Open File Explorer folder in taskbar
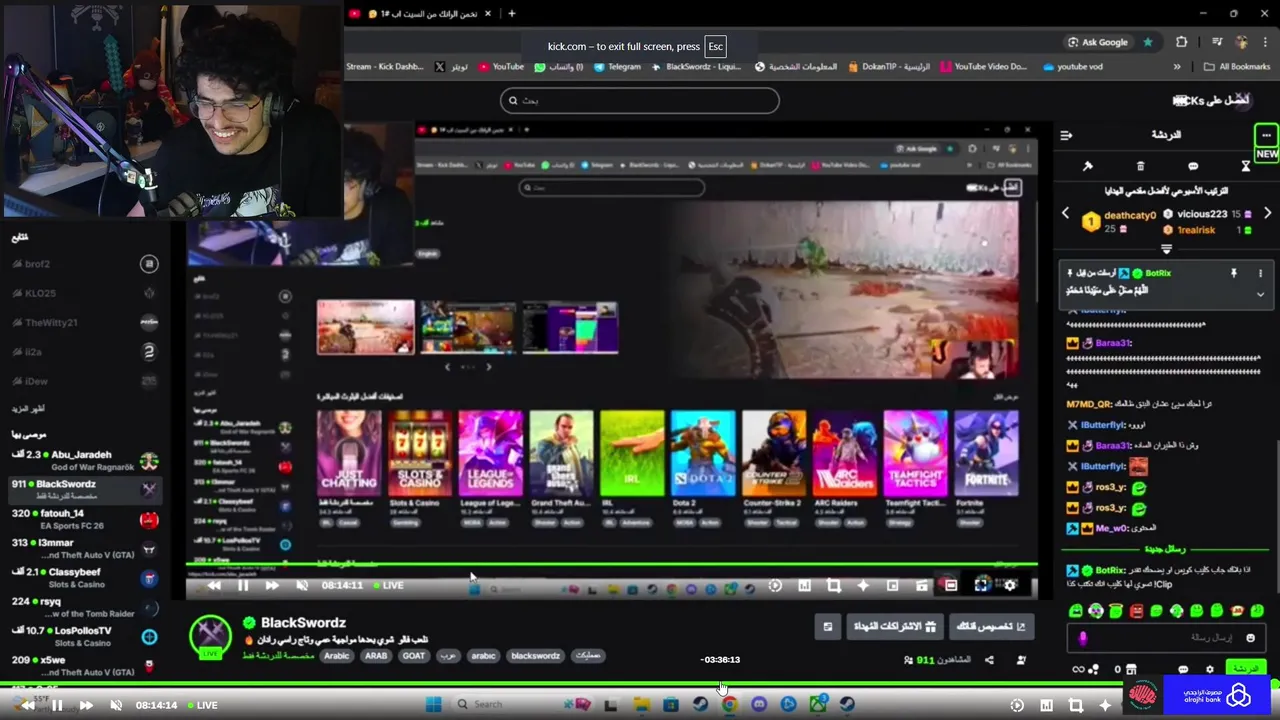The image size is (1280, 720). (x=641, y=705)
